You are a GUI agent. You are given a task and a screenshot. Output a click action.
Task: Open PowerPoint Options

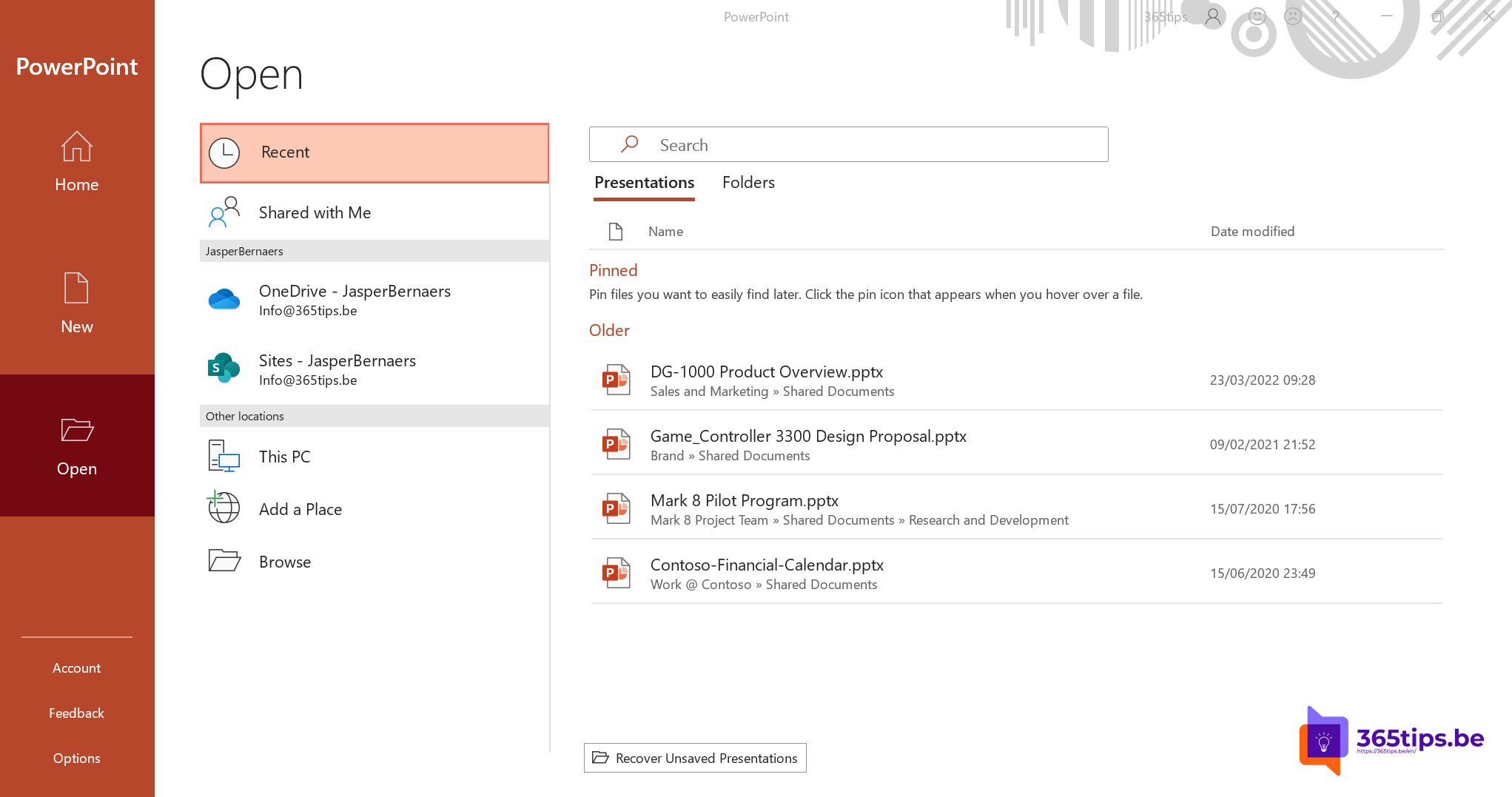[76, 758]
